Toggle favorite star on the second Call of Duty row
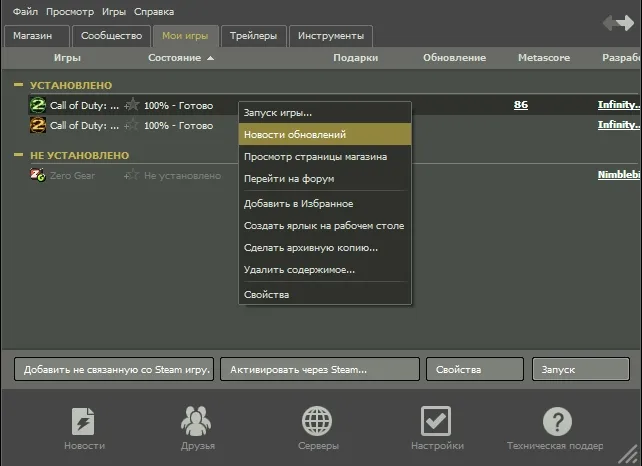 pyautogui.click(x=132, y=126)
